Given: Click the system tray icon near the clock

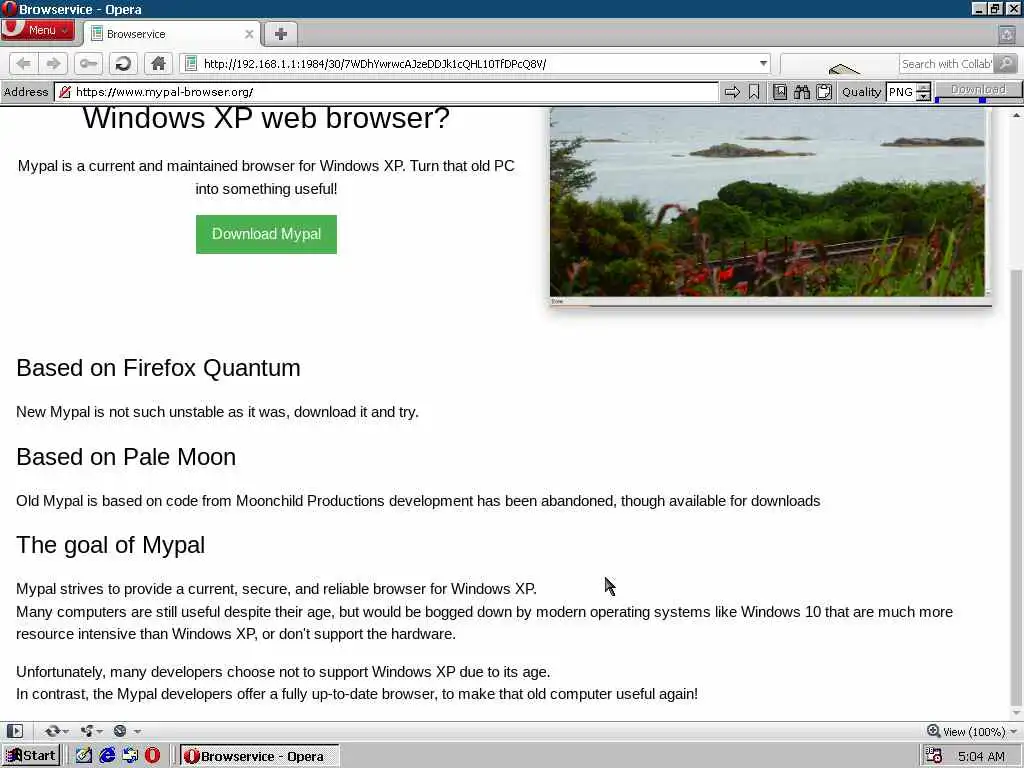Looking at the screenshot, I should 934,756.
